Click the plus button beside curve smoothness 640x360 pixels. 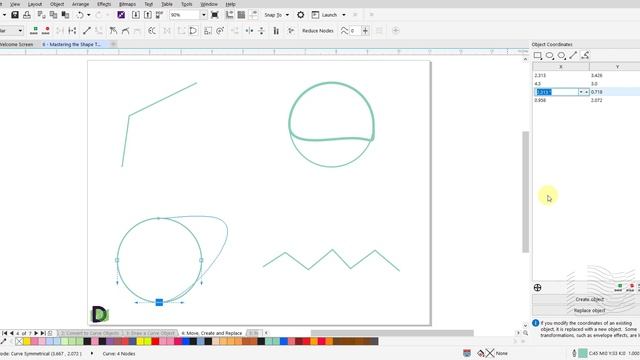tap(365, 31)
